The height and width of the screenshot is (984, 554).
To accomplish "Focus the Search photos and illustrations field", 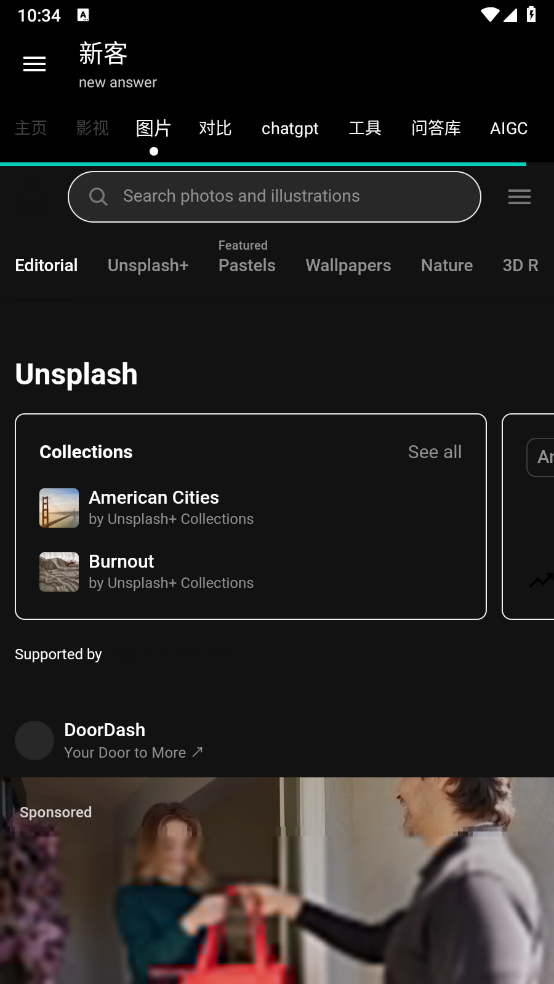I will [274, 196].
